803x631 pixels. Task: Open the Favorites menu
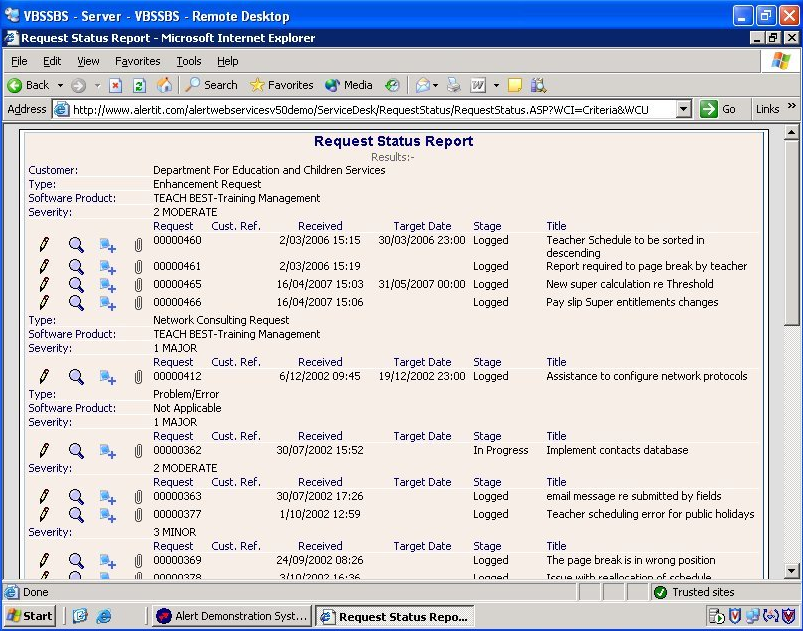click(x=137, y=61)
